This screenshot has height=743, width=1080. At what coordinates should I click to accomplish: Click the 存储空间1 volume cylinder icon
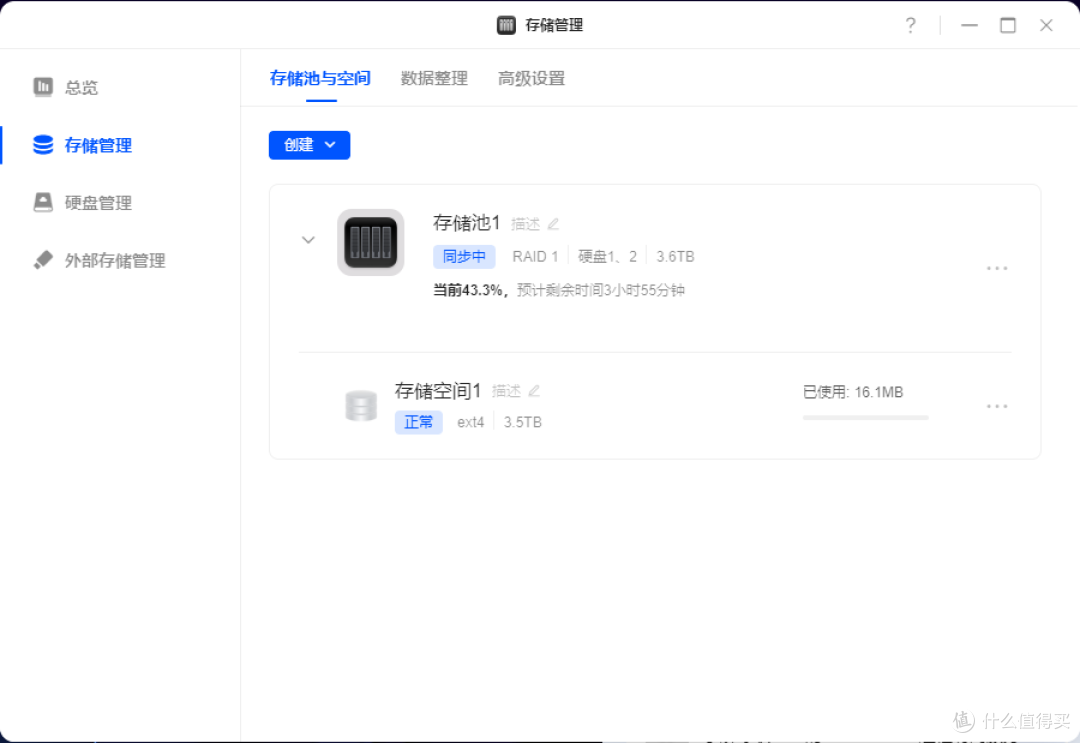(x=361, y=406)
